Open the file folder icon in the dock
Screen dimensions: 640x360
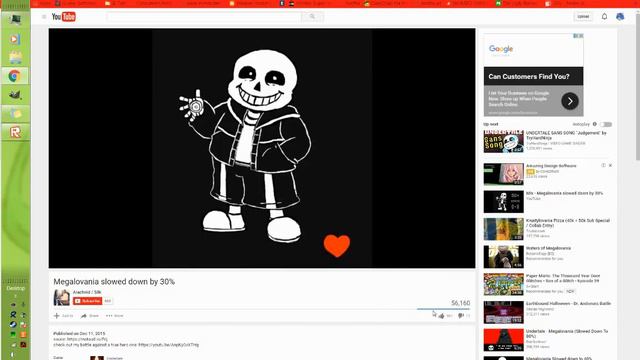tap(16, 58)
